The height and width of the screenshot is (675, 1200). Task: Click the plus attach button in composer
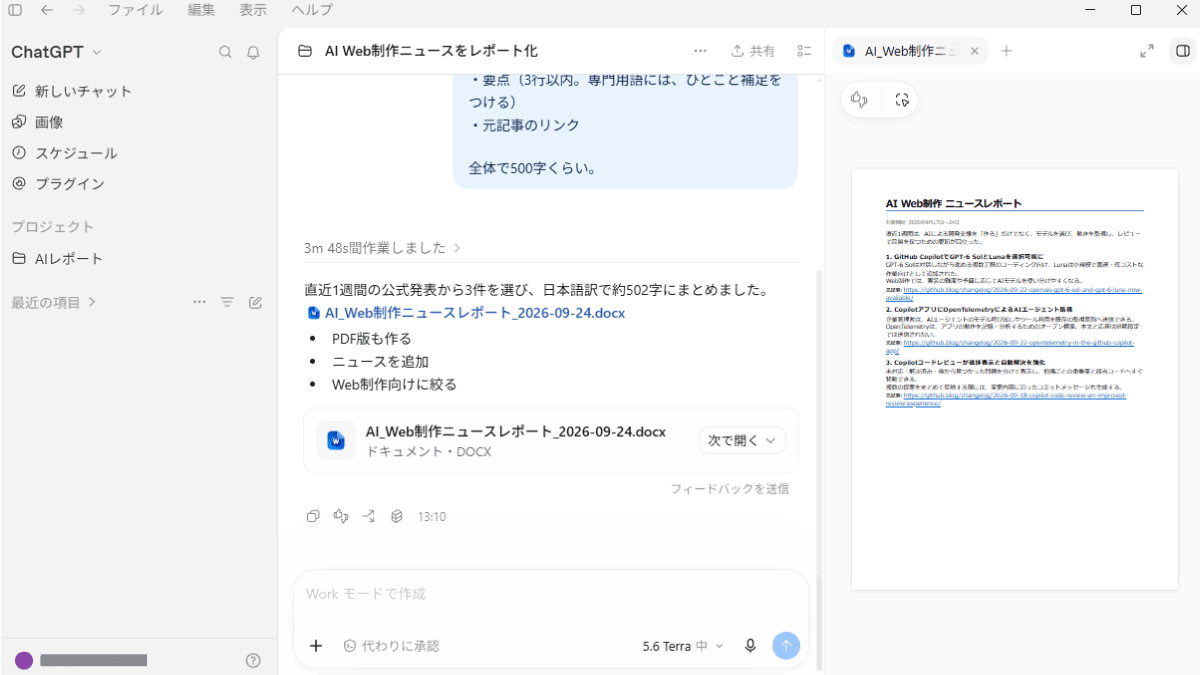(x=316, y=646)
